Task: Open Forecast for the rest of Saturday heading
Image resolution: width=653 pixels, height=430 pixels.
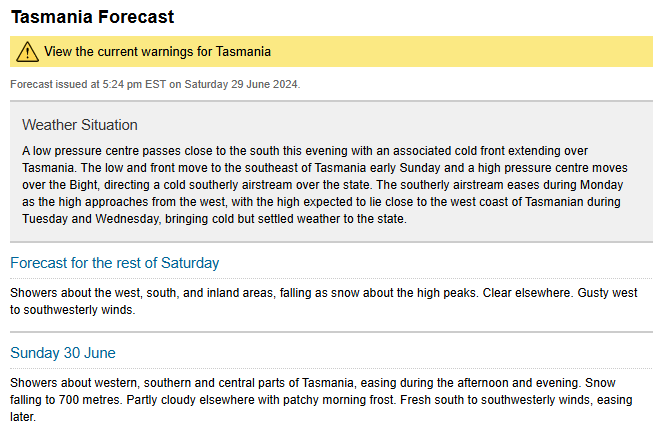Action: [x=115, y=263]
